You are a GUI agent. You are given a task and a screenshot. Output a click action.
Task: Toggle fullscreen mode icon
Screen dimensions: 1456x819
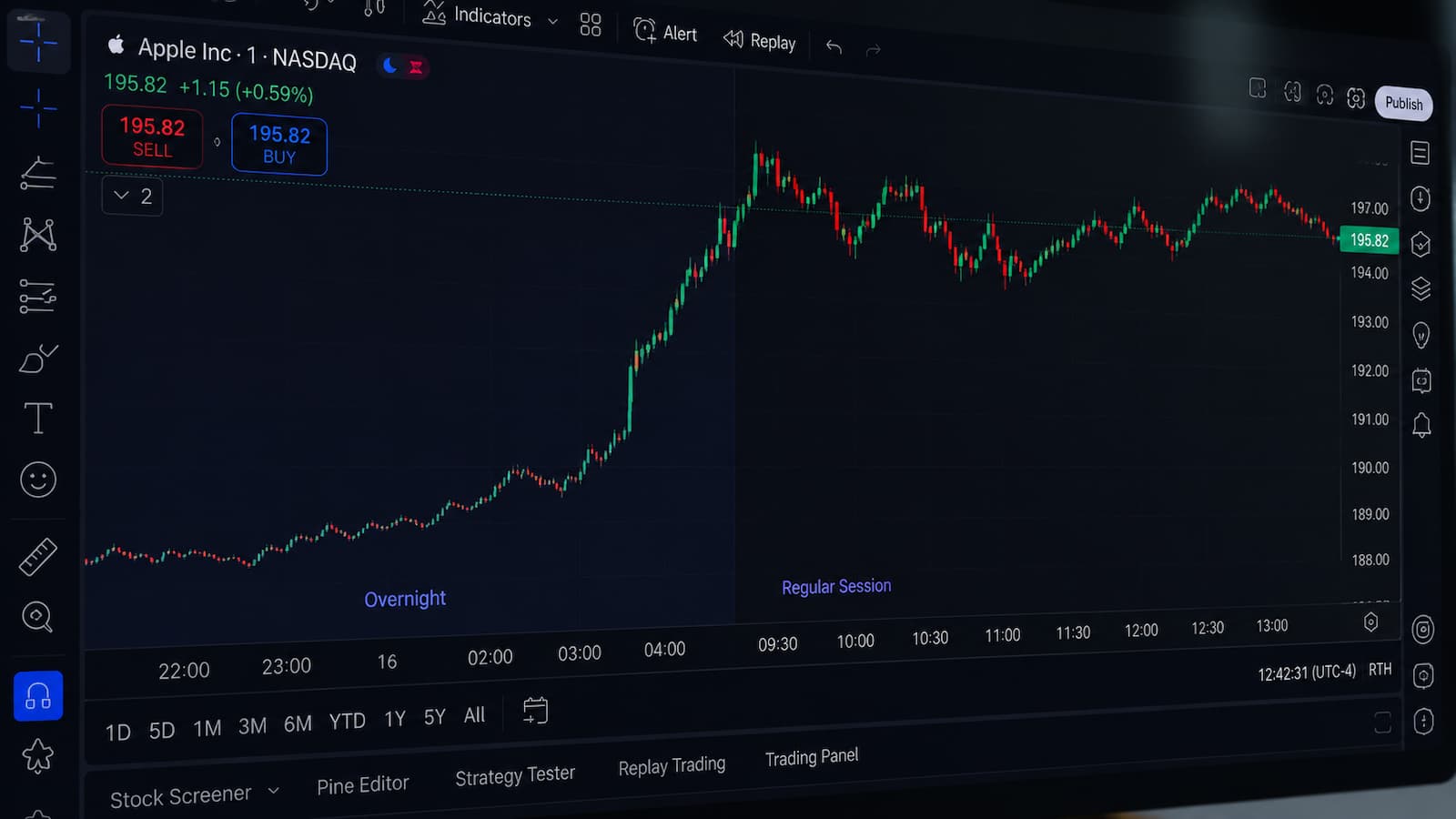point(1292,91)
